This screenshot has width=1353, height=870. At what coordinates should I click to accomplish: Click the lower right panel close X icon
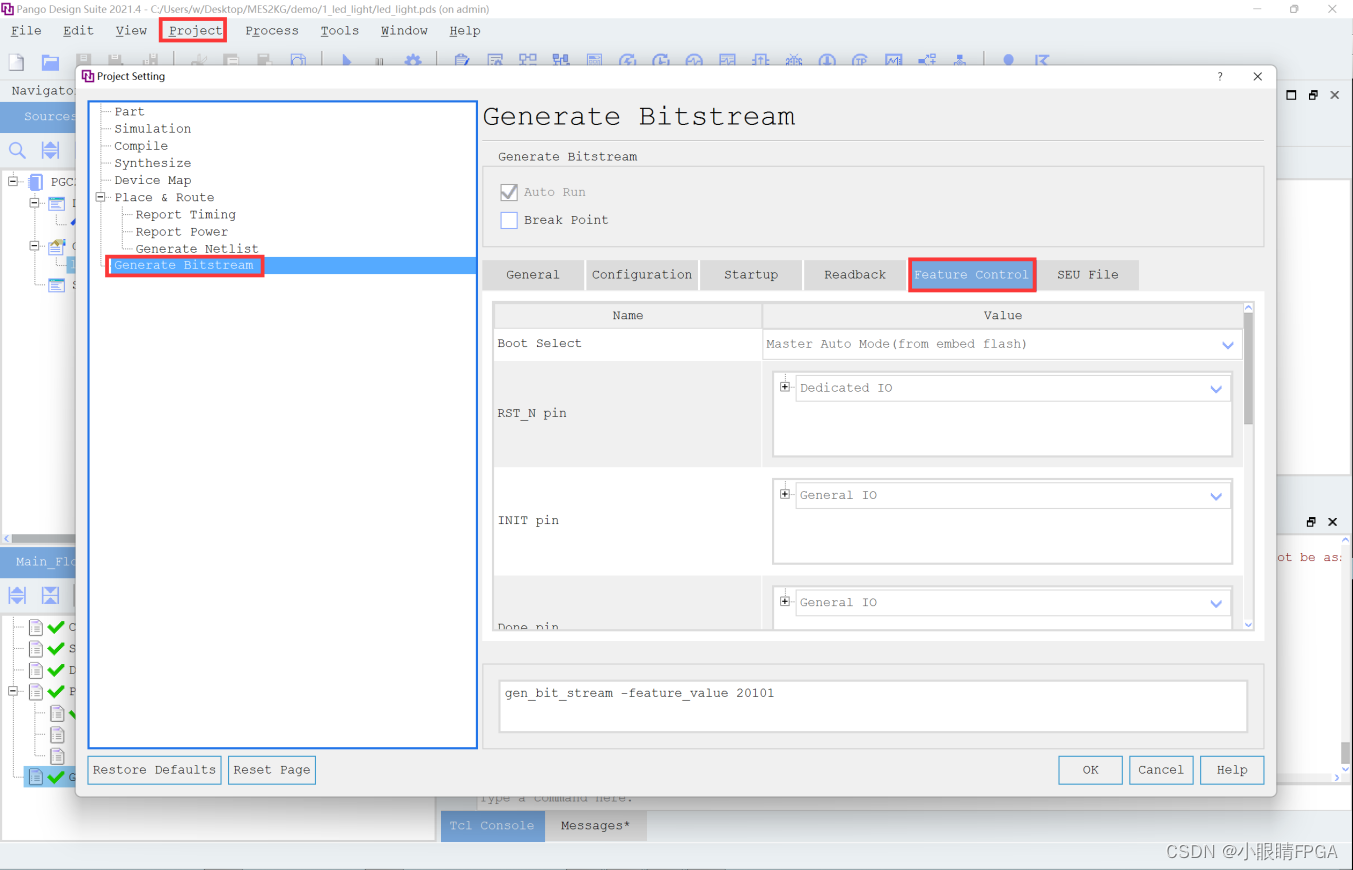click(x=1332, y=522)
